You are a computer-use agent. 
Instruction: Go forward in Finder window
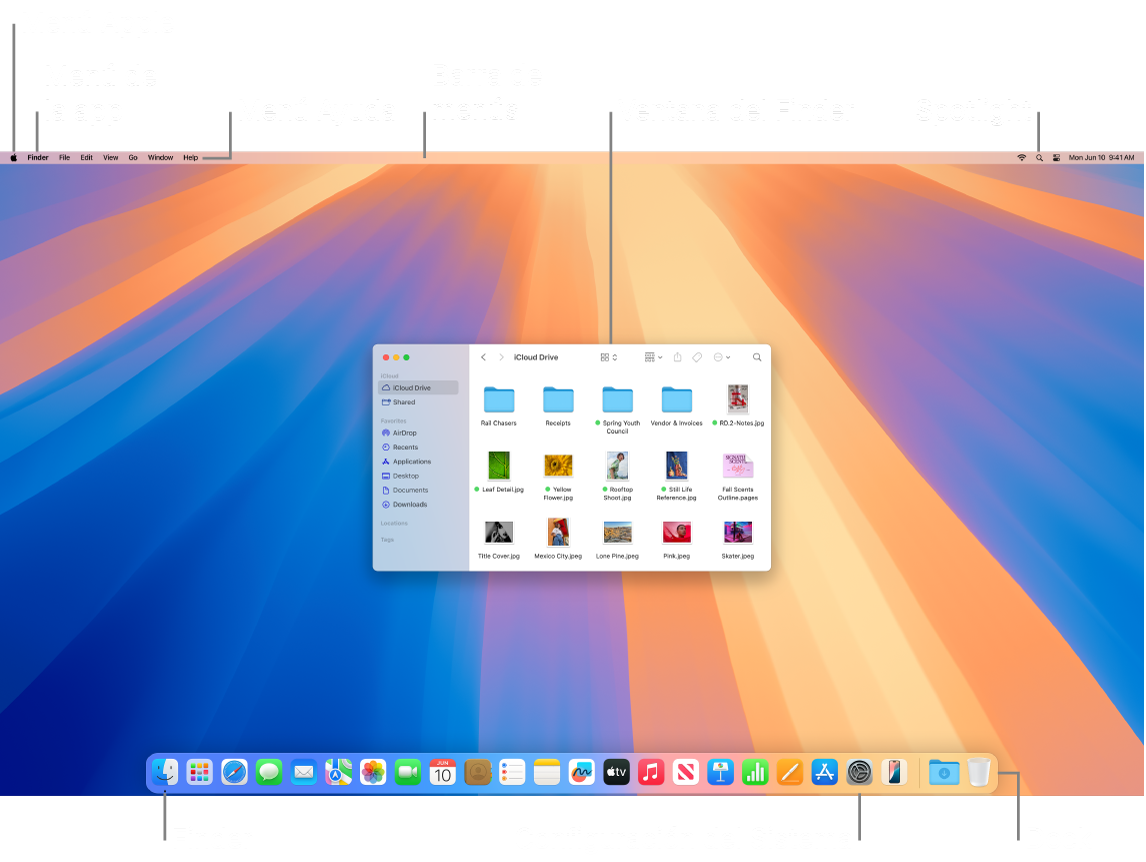[501, 358]
